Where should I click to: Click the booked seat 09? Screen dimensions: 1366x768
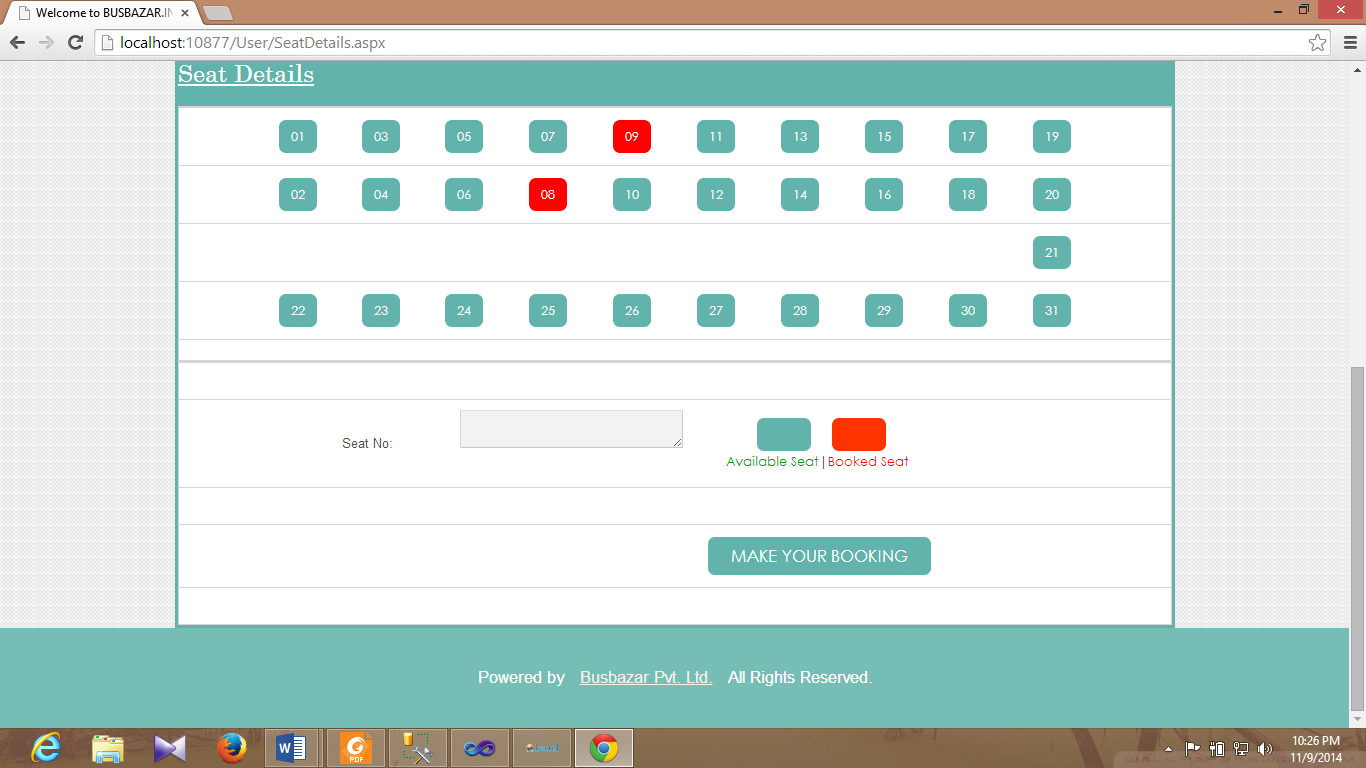click(x=631, y=136)
